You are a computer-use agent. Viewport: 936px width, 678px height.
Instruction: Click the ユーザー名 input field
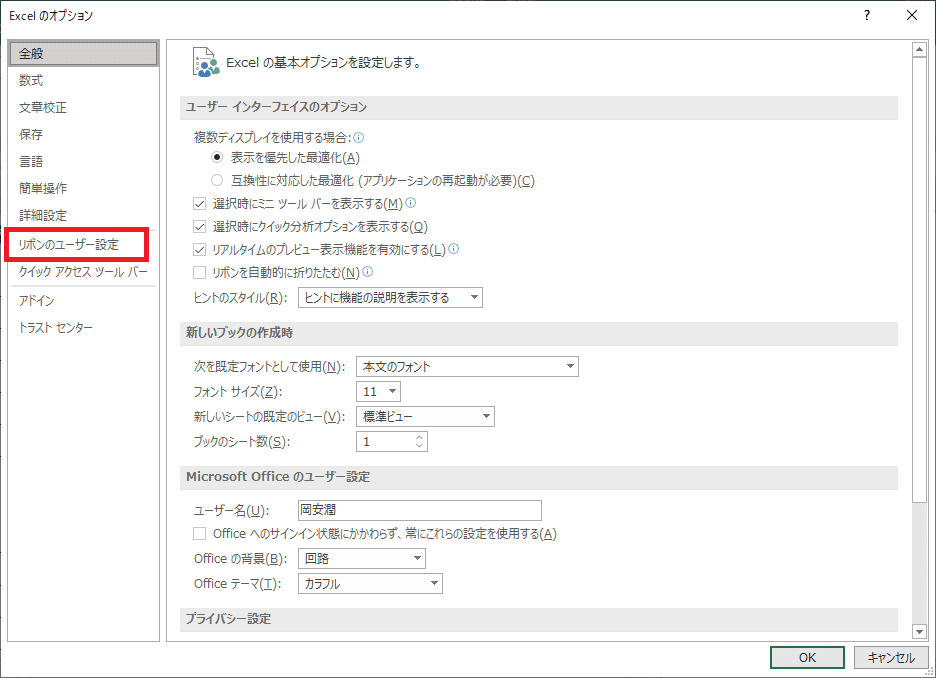[x=419, y=510]
